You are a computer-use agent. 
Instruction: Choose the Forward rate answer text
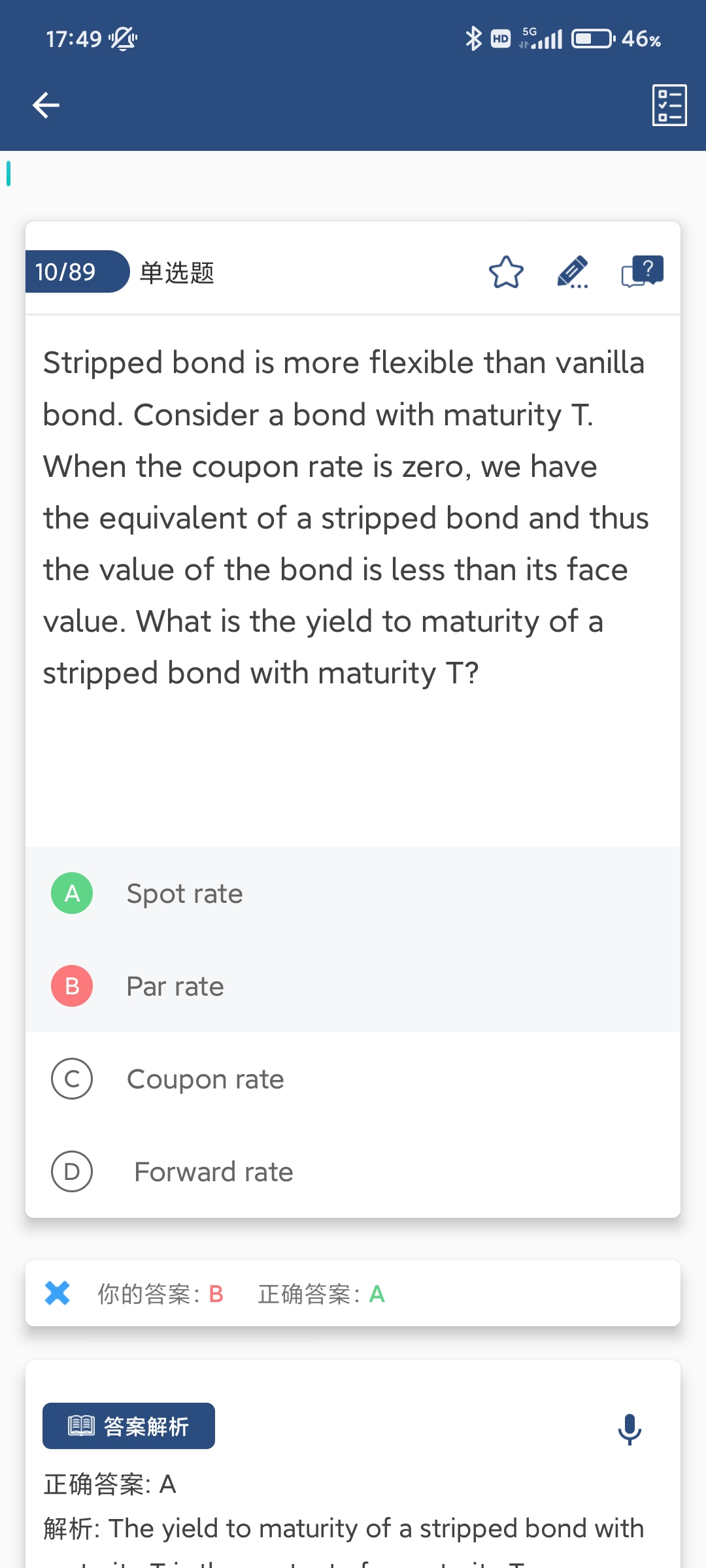click(213, 1172)
